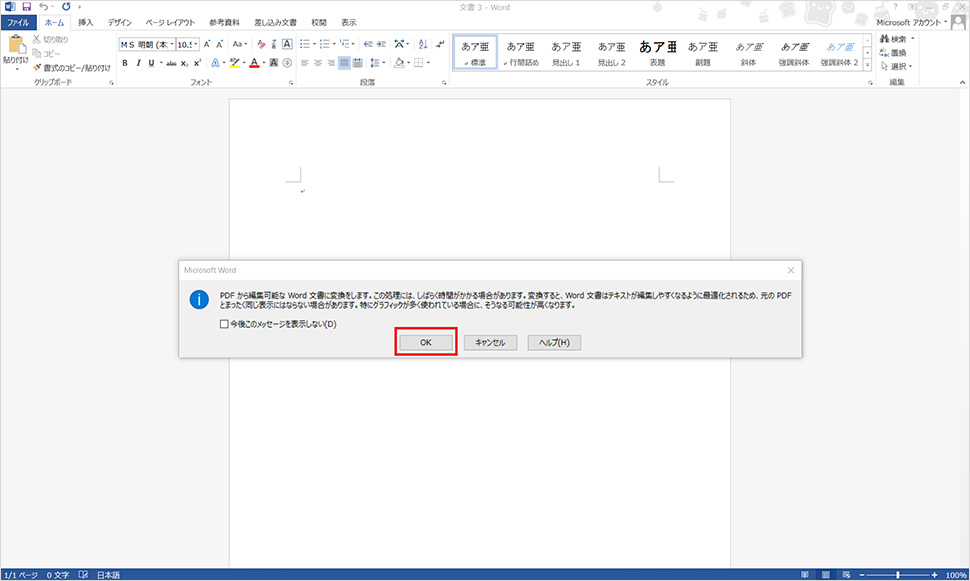Apply italic formatting
Screen dimensions: 970x581
pyautogui.click(x=138, y=63)
